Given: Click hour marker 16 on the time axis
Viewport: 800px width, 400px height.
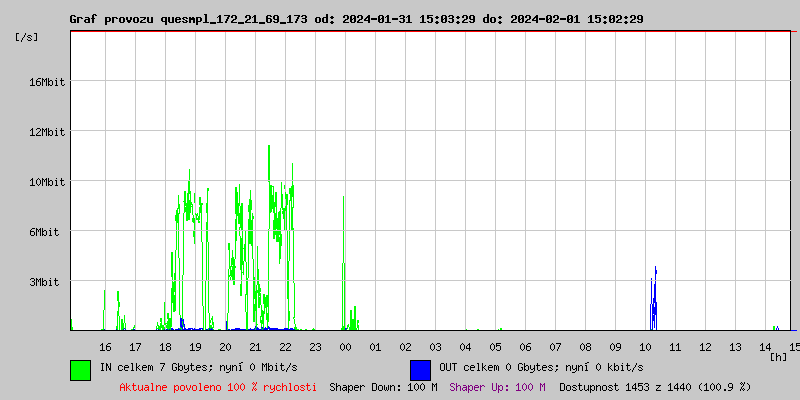Looking at the screenshot, I should [x=105, y=346].
